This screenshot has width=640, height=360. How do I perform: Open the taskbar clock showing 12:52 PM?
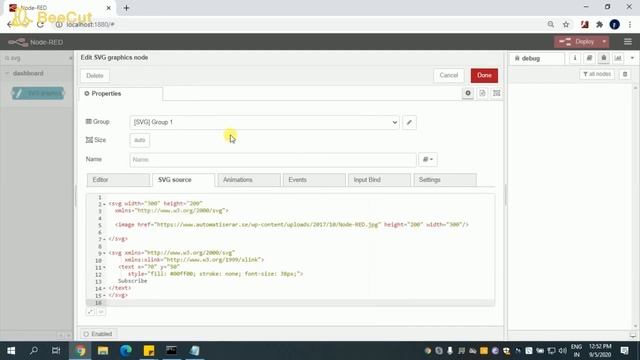[600, 351]
